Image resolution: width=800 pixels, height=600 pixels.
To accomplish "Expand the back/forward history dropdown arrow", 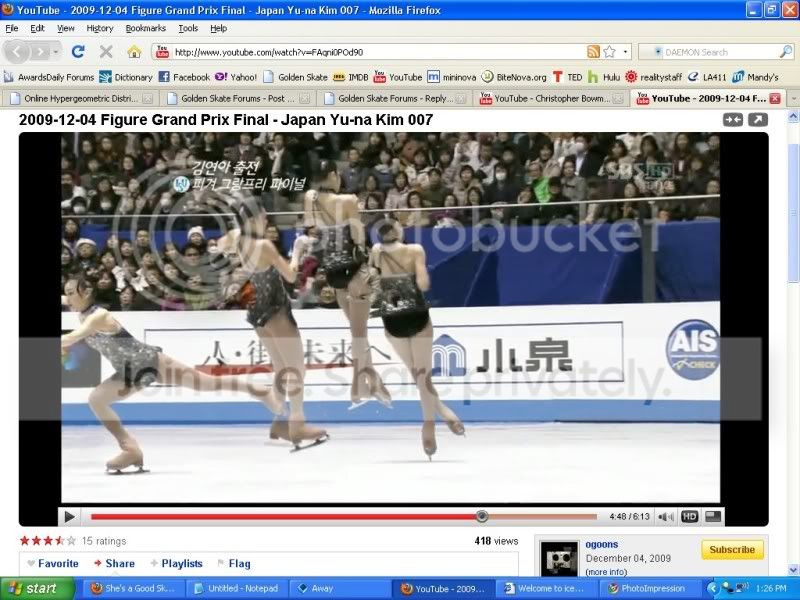I will point(56,52).
